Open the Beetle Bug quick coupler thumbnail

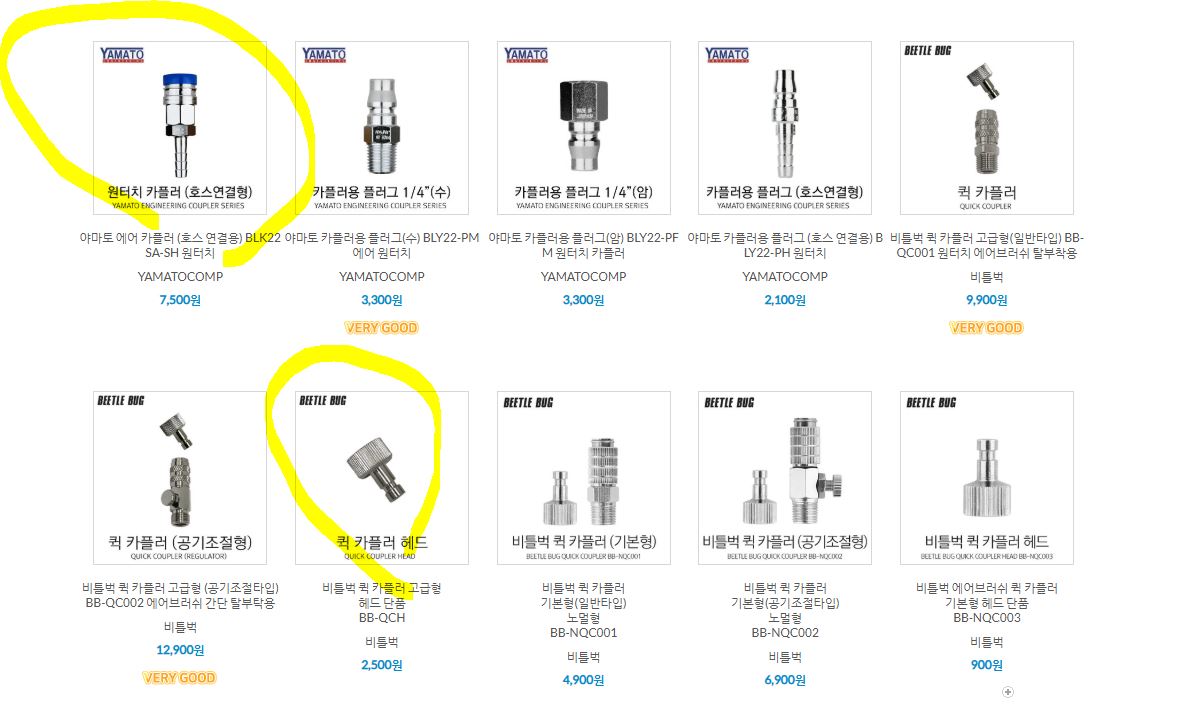986,128
